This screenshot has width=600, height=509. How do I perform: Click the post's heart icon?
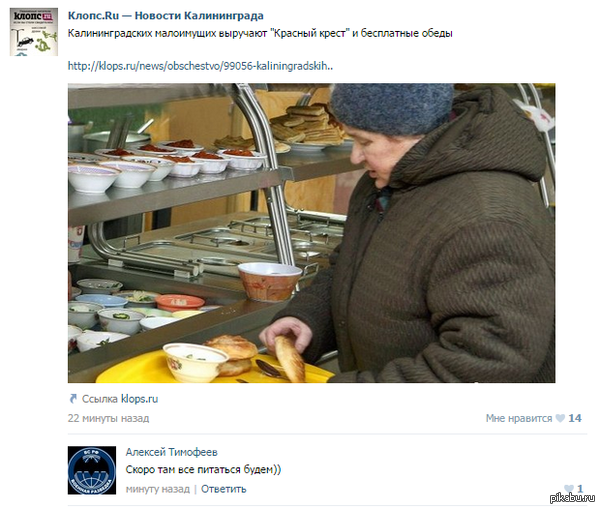(x=560, y=418)
